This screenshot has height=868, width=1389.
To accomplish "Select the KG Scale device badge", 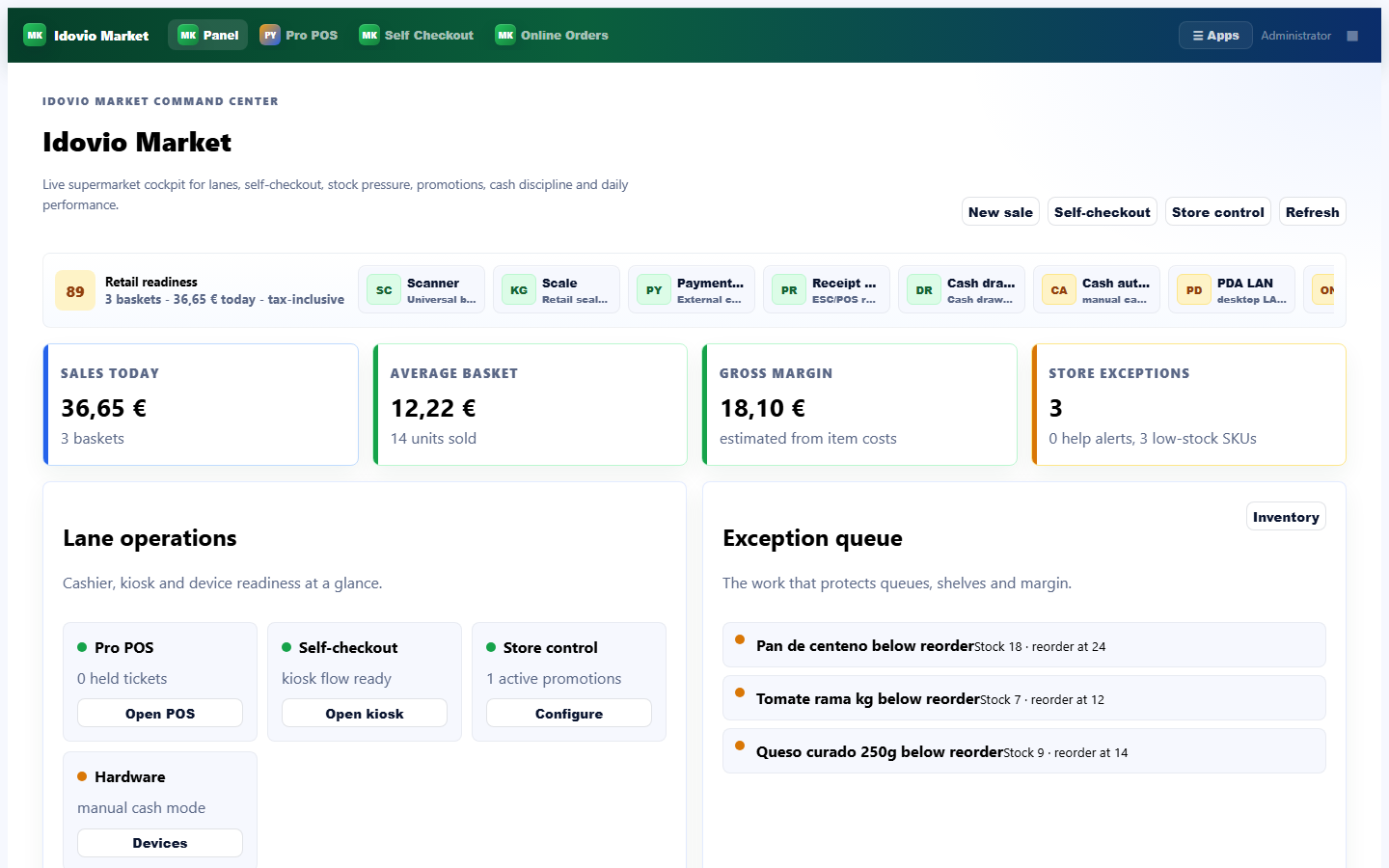I will [x=557, y=290].
